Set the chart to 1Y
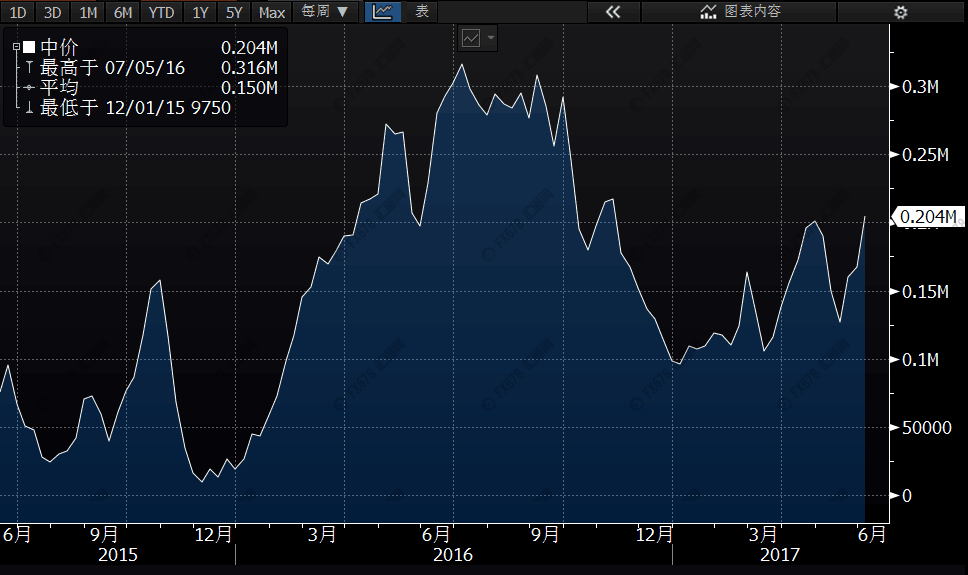968x575 pixels. pyautogui.click(x=200, y=12)
